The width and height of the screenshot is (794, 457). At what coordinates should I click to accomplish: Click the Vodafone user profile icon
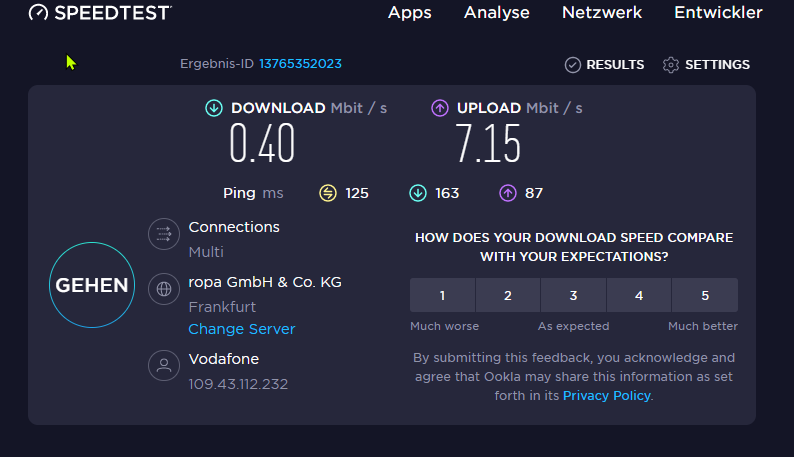pos(163,365)
